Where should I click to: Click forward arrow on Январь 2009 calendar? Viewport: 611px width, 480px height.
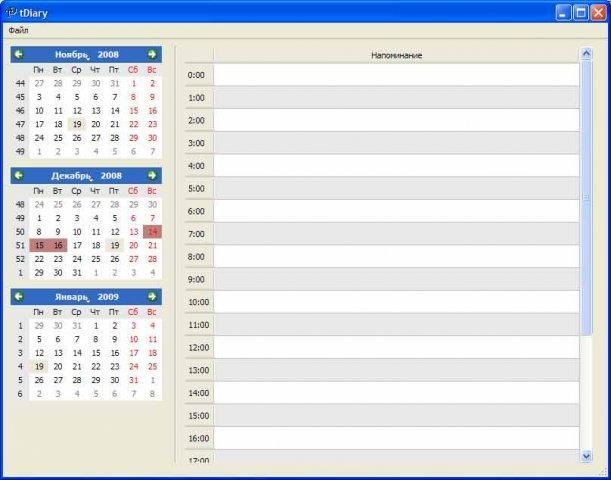point(152,296)
